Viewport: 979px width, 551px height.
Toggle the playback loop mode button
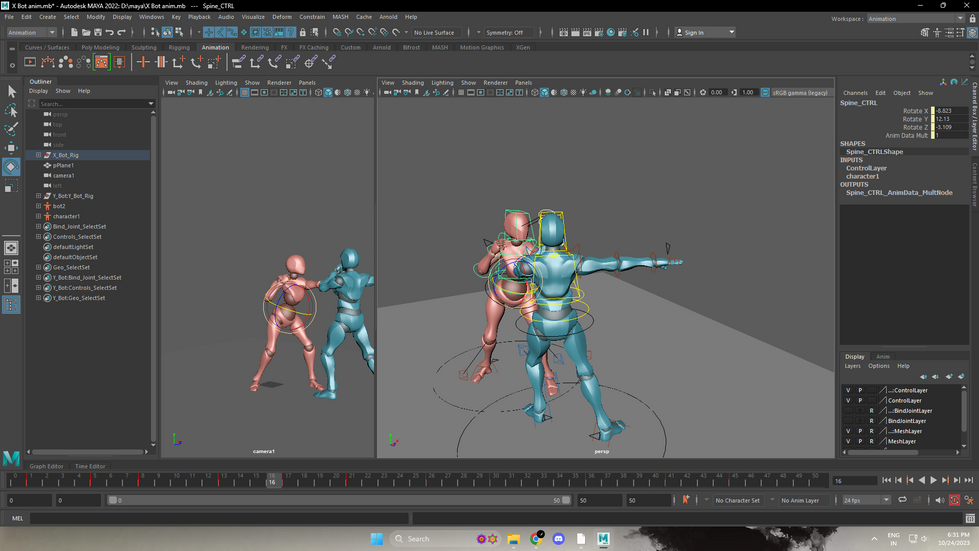[x=902, y=500]
